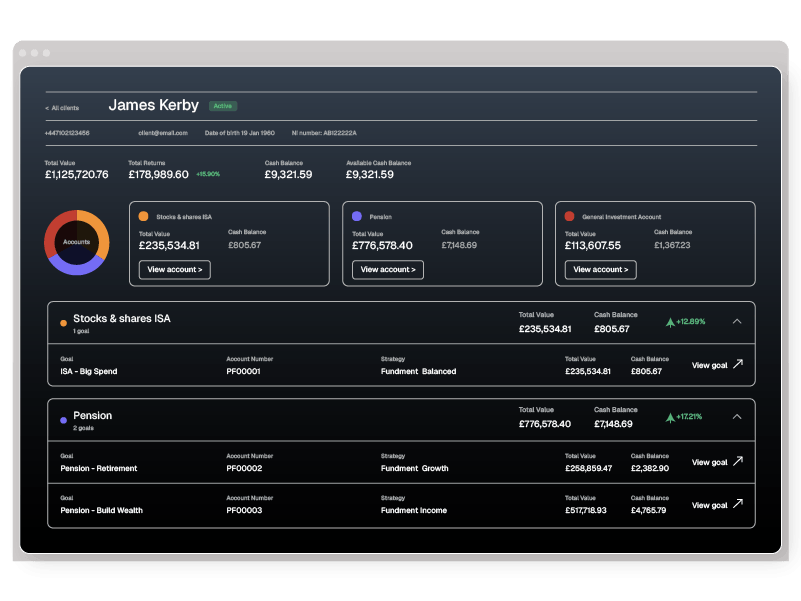Collapse the Stocks & shares ISA section

tap(737, 321)
